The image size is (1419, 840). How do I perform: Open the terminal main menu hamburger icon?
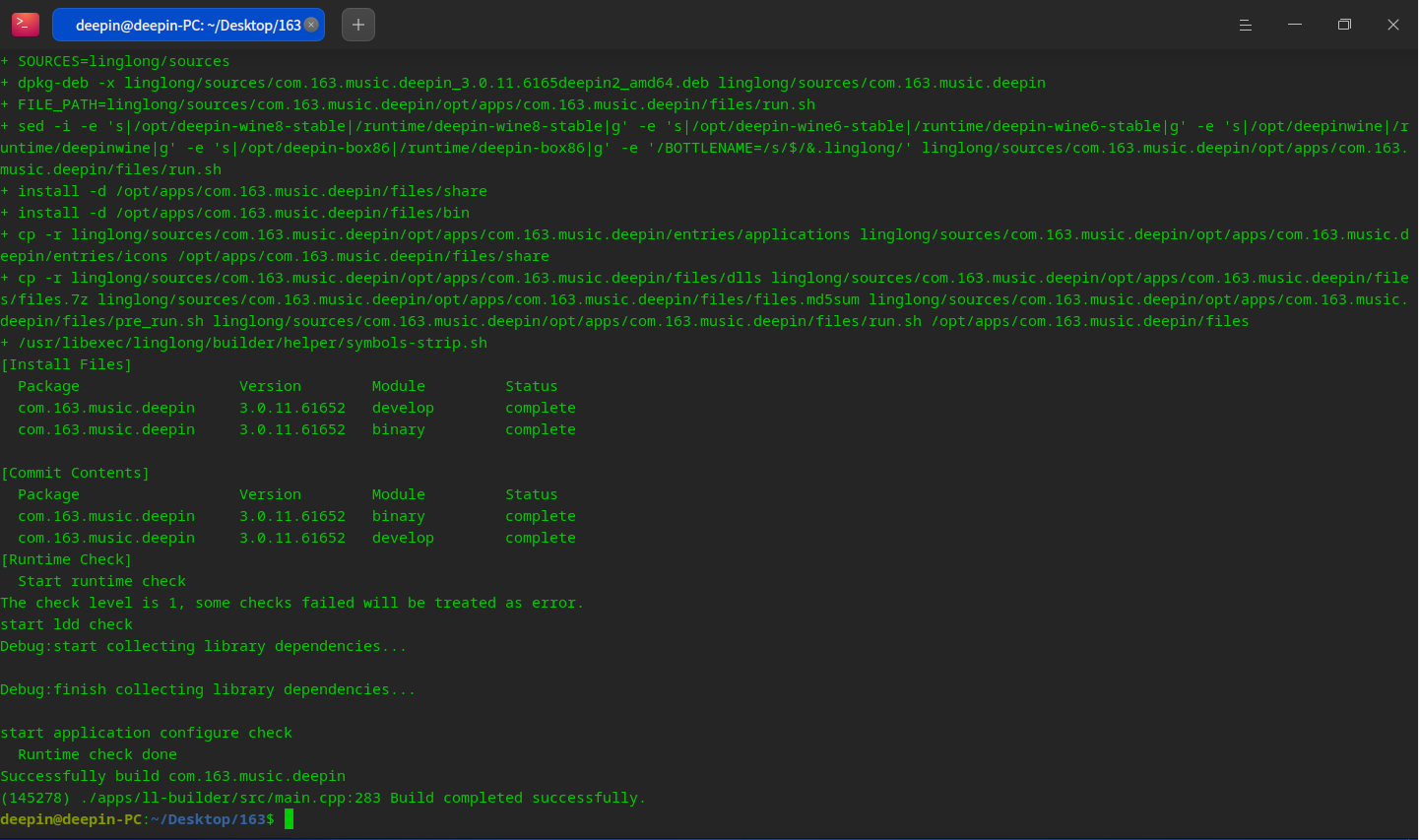click(x=1246, y=25)
